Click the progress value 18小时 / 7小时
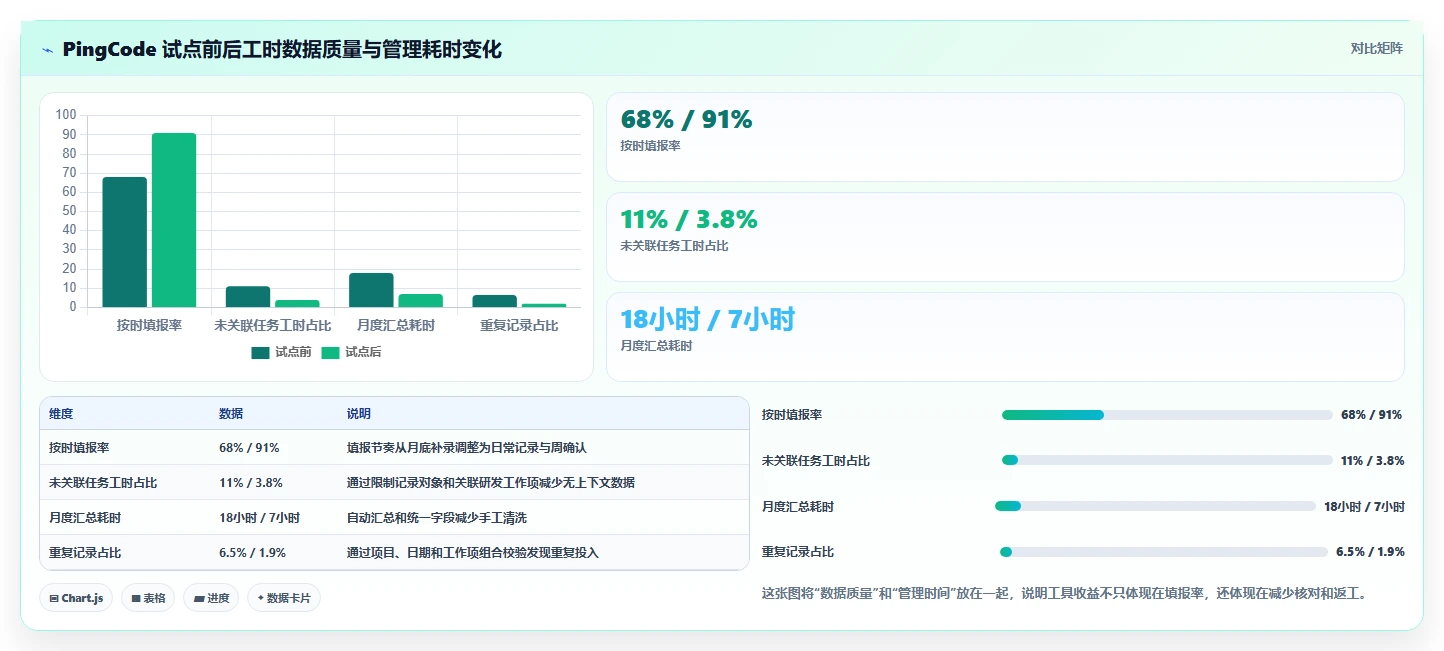Viewport: 1444px width, 651px height. [1364, 506]
